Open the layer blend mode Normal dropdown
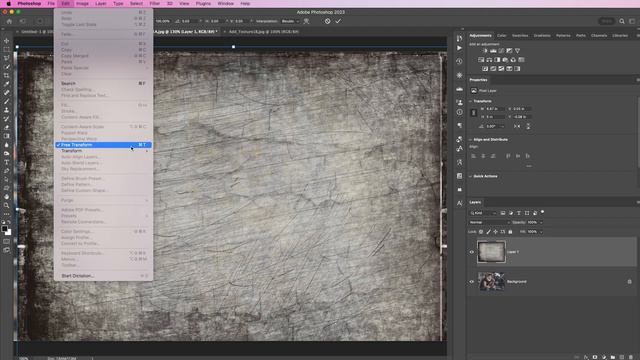Screen dimensions: 640x360 [x=489, y=222]
